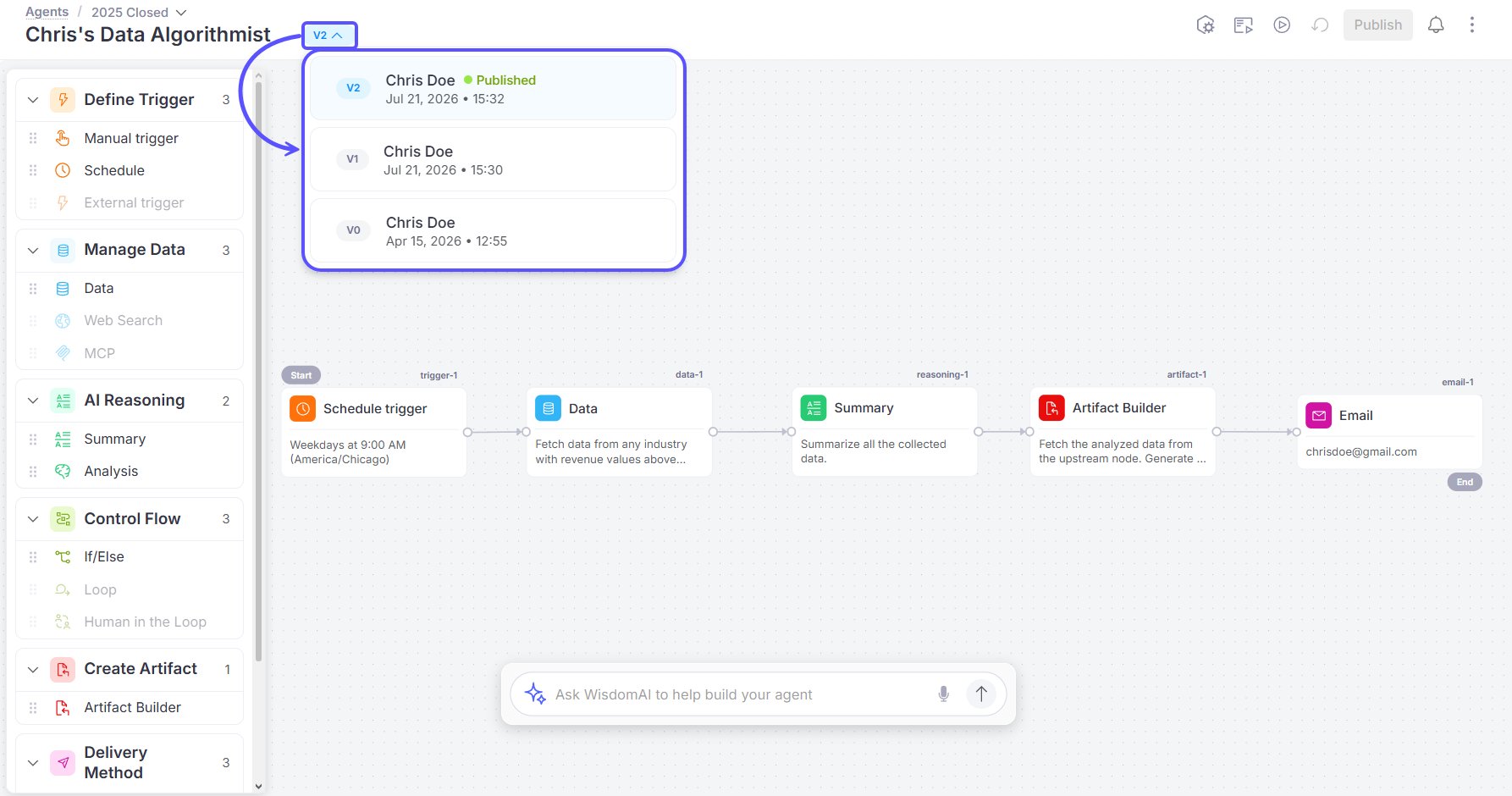1512x796 pixels.
Task: Click the Email node envelope icon
Action: click(x=1318, y=416)
